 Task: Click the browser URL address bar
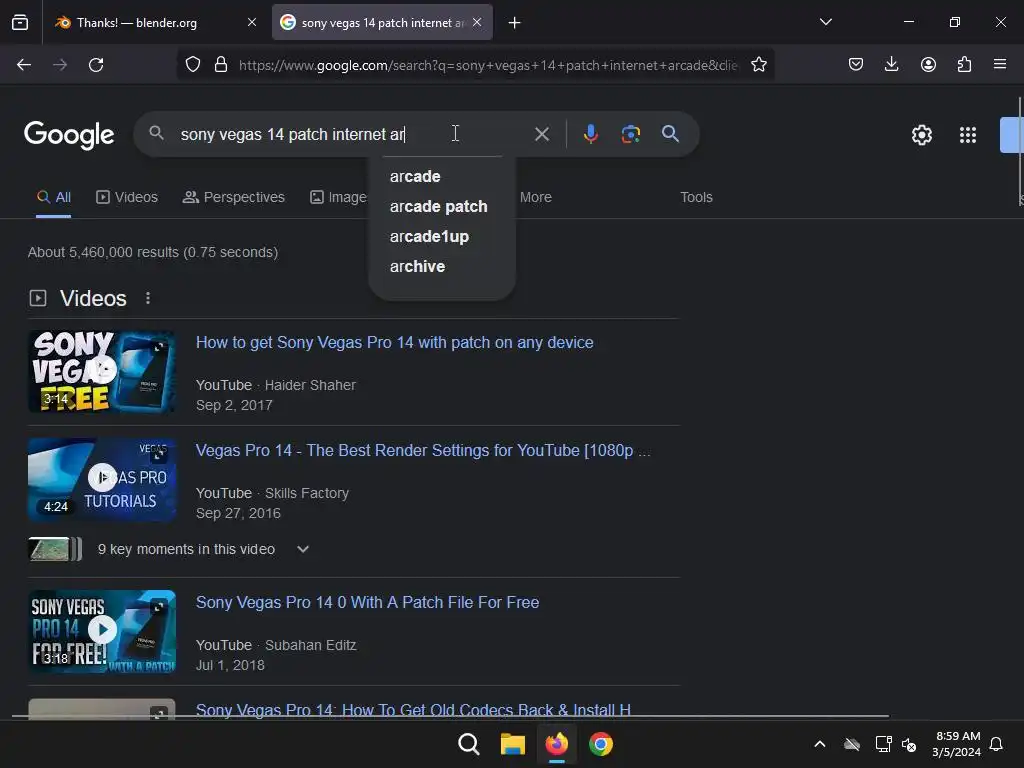coord(488,65)
